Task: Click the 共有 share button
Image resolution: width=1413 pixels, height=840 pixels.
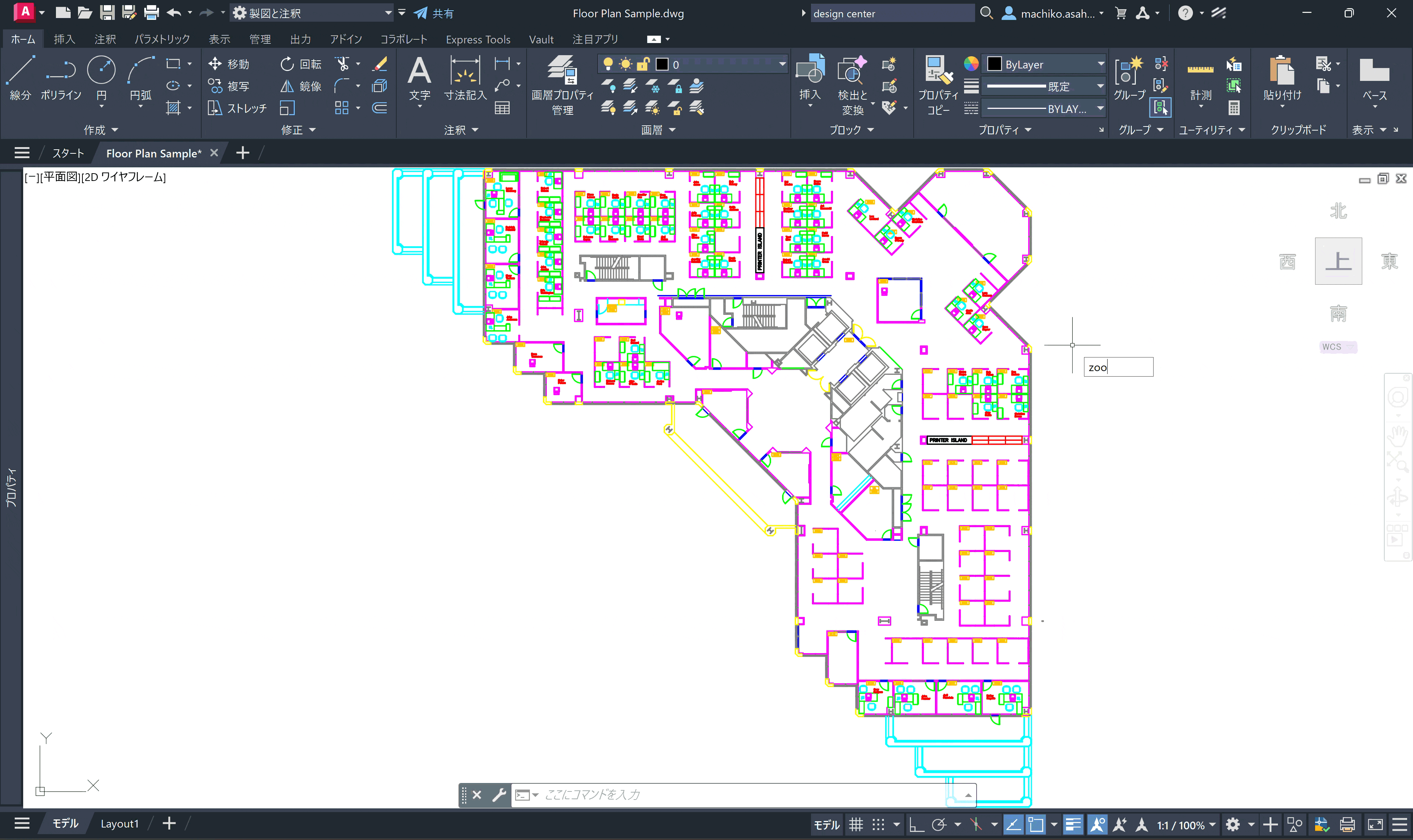Action: point(434,13)
